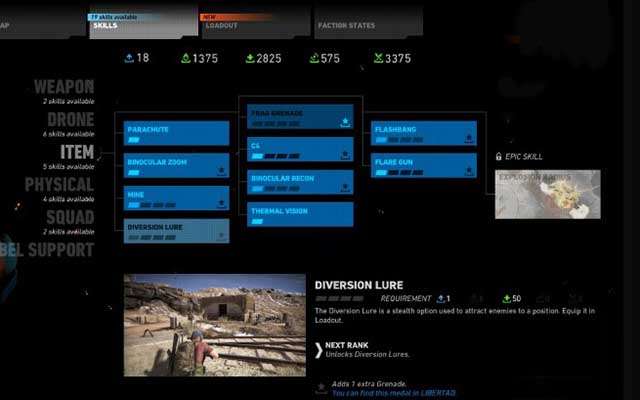Select the Parachute skill tile

(x=176, y=133)
